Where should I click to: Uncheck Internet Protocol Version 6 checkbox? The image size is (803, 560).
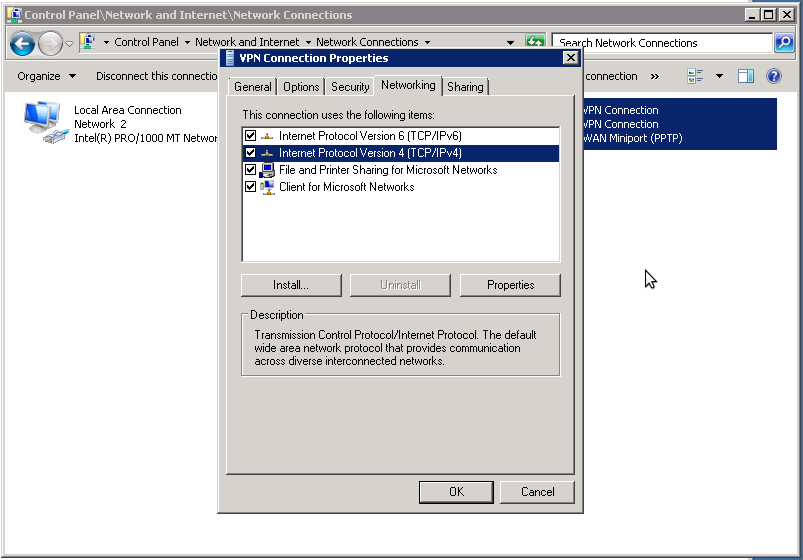pyautogui.click(x=250, y=136)
